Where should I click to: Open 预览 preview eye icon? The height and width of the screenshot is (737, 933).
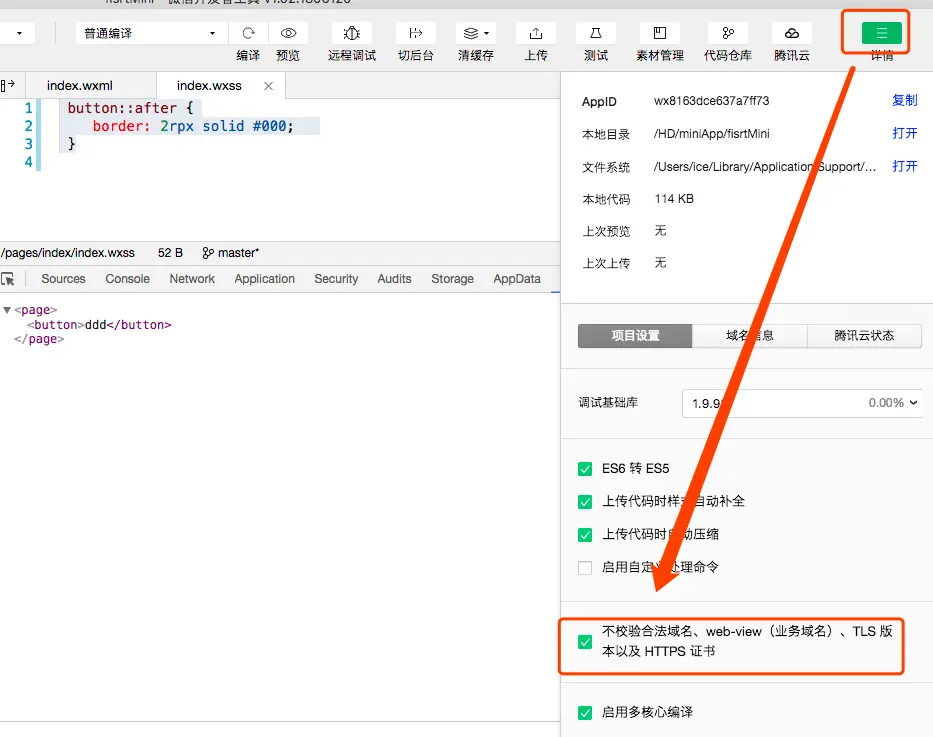(x=288, y=33)
